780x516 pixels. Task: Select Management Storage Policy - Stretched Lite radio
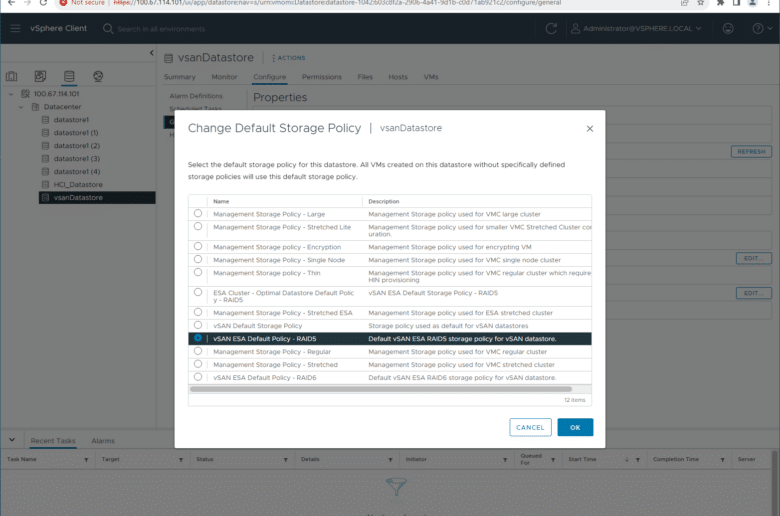coord(198,226)
